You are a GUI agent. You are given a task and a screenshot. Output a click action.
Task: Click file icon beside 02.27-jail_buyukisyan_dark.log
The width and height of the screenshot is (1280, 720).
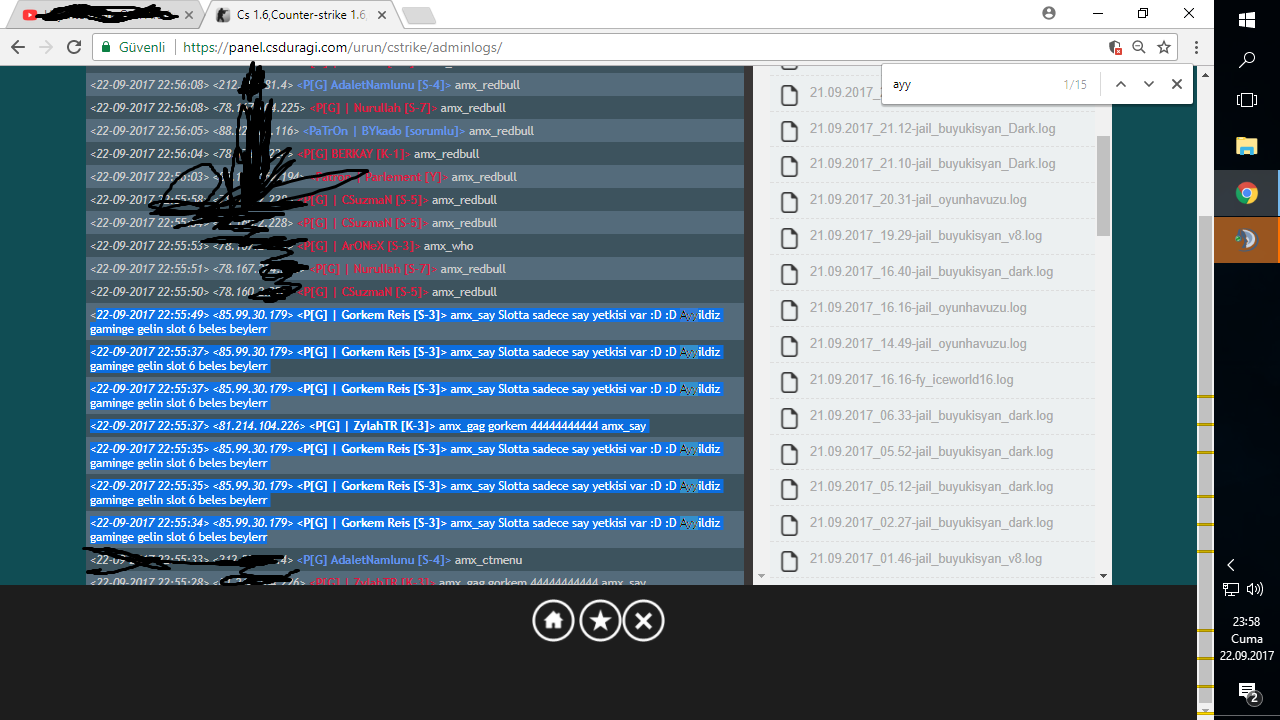pyautogui.click(x=789, y=525)
